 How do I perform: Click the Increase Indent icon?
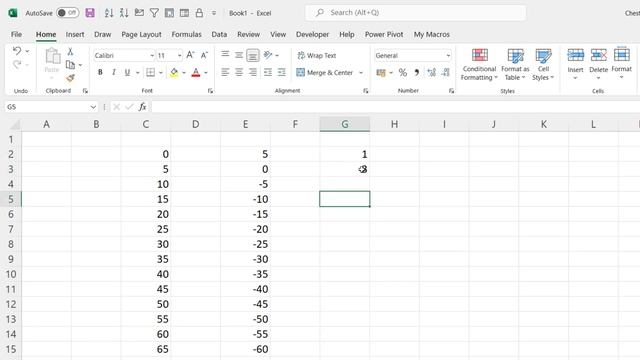point(282,72)
